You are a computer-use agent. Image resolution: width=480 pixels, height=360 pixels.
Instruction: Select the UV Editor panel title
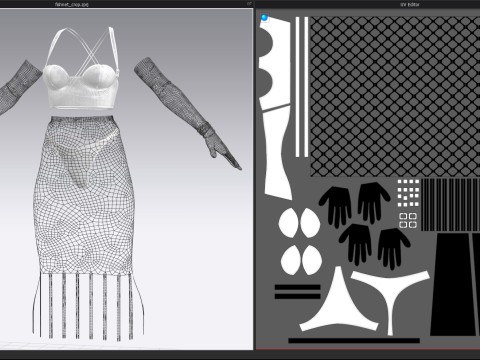pyautogui.click(x=410, y=4)
